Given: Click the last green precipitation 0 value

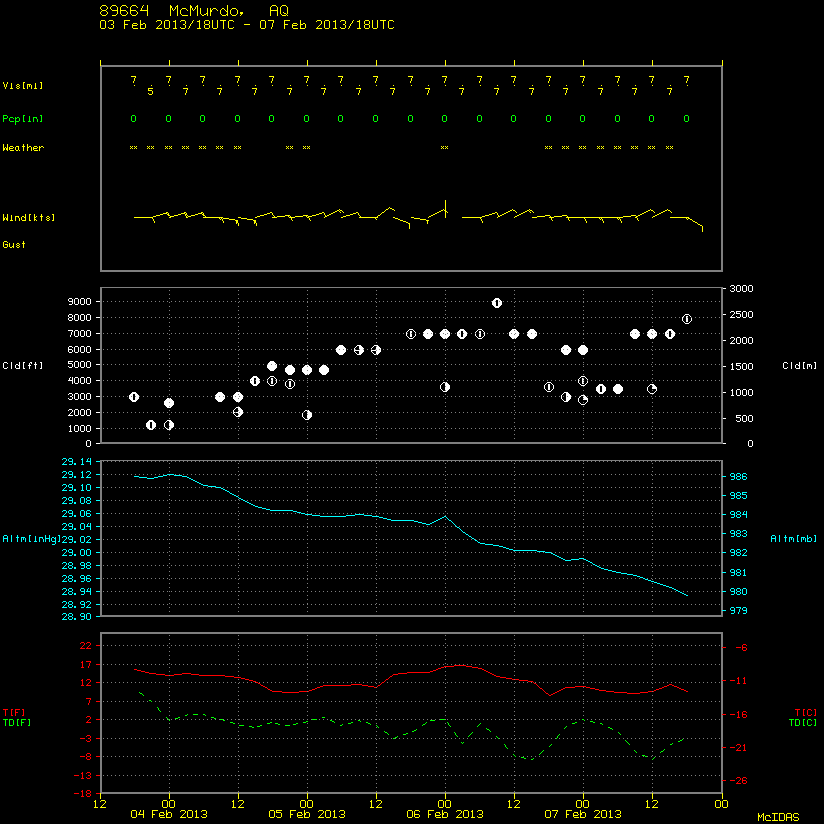Looking at the screenshot, I should tap(686, 119).
